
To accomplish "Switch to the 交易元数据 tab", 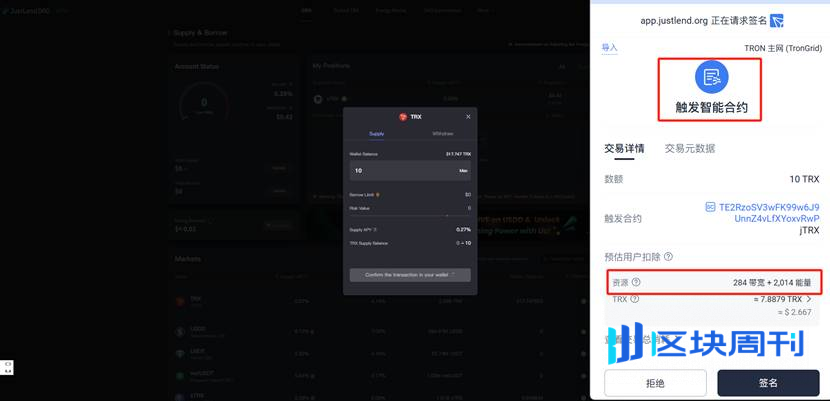I will click(690, 149).
